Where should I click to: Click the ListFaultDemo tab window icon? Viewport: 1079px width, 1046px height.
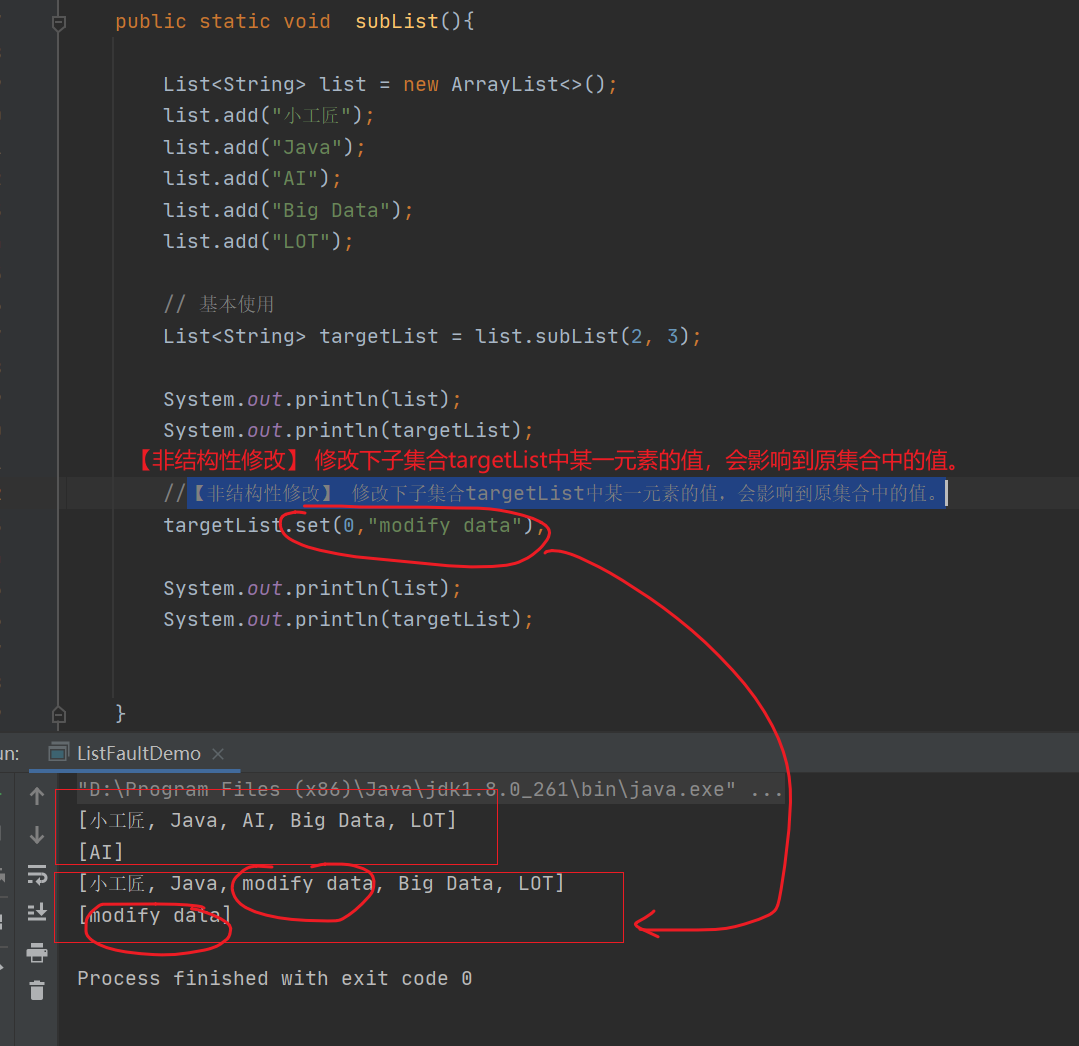[x=58, y=753]
